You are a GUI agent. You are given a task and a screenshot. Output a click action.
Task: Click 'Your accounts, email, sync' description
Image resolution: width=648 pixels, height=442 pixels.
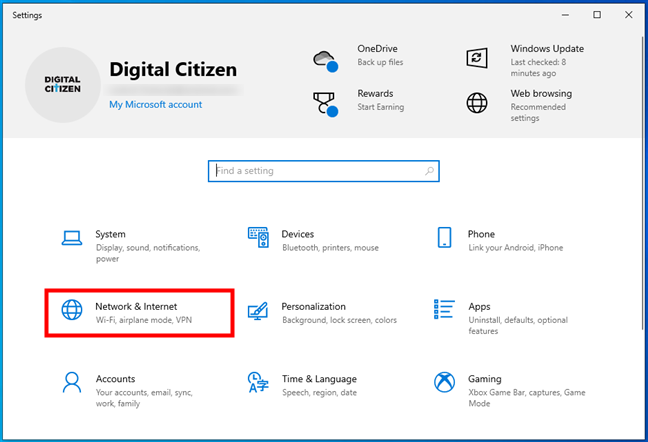(144, 398)
